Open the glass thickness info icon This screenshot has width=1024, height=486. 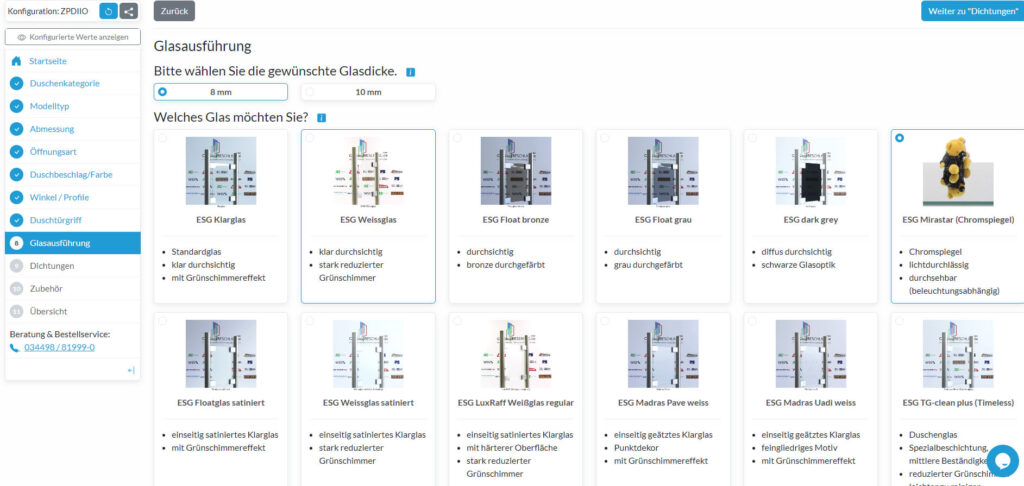pyautogui.click(x=410, y=72)
